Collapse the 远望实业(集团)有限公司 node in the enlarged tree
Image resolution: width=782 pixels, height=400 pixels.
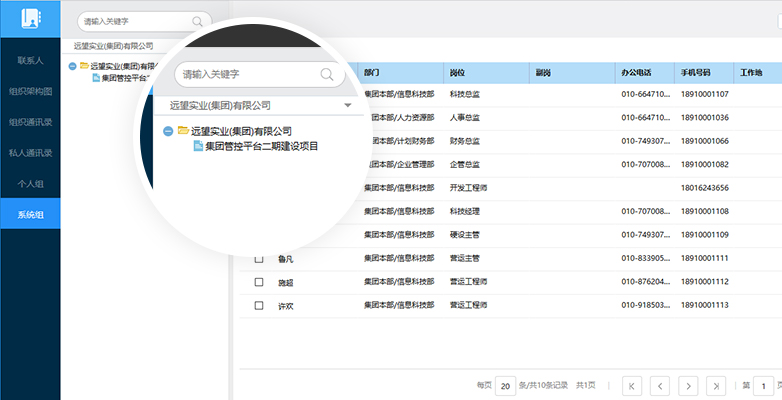[167, 131]
